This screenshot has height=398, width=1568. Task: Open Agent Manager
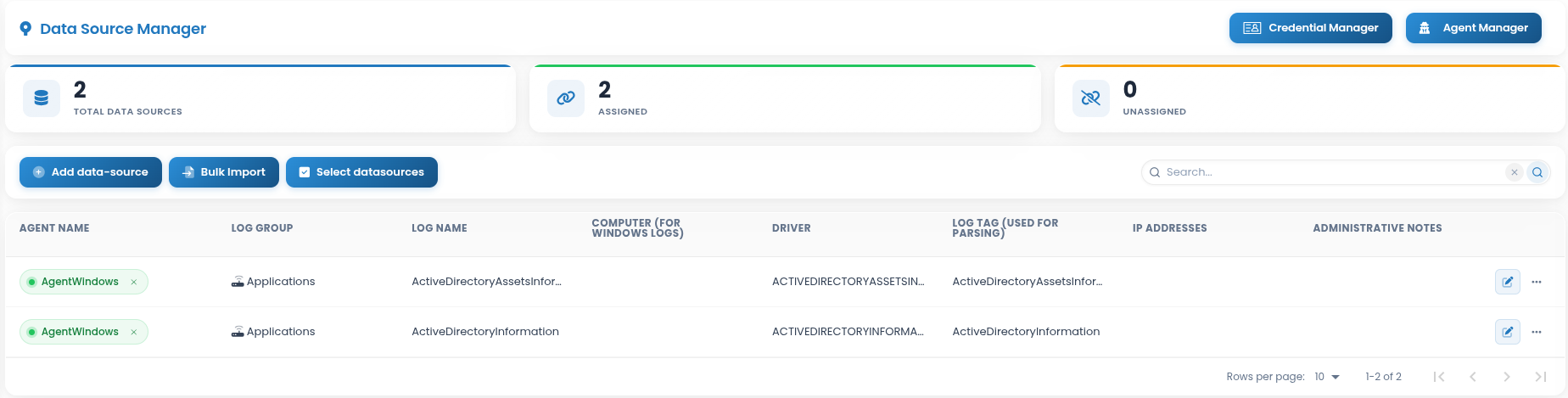click(x=1474, y=28)
